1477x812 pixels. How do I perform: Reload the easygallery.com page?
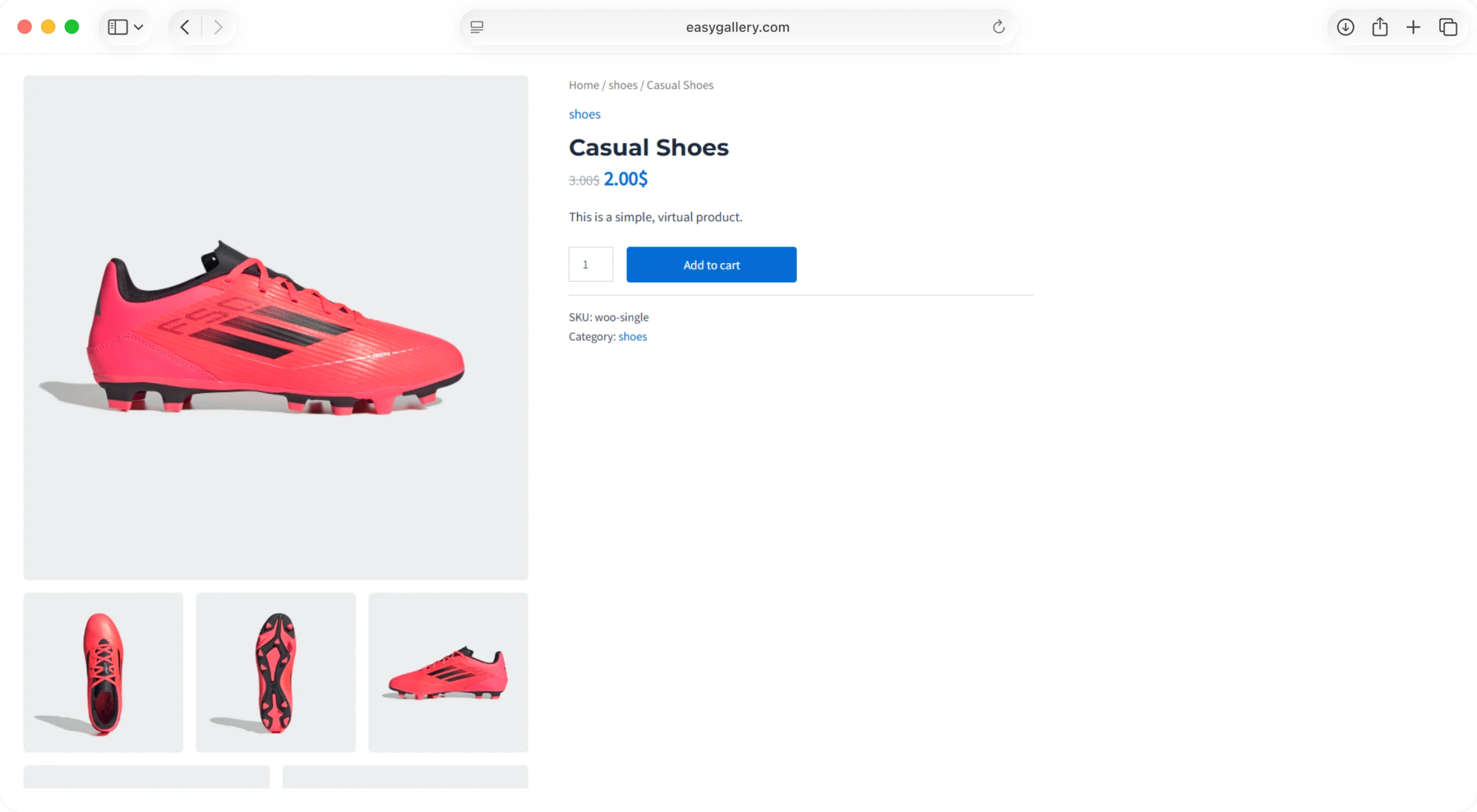click(x=999, y=27)
